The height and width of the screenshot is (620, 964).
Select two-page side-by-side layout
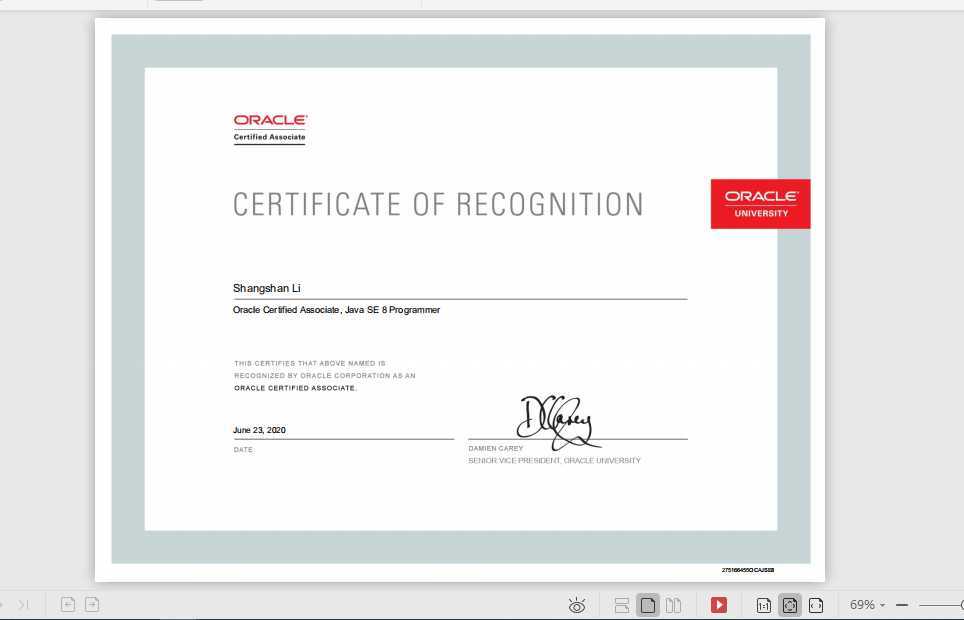[673, 605]
